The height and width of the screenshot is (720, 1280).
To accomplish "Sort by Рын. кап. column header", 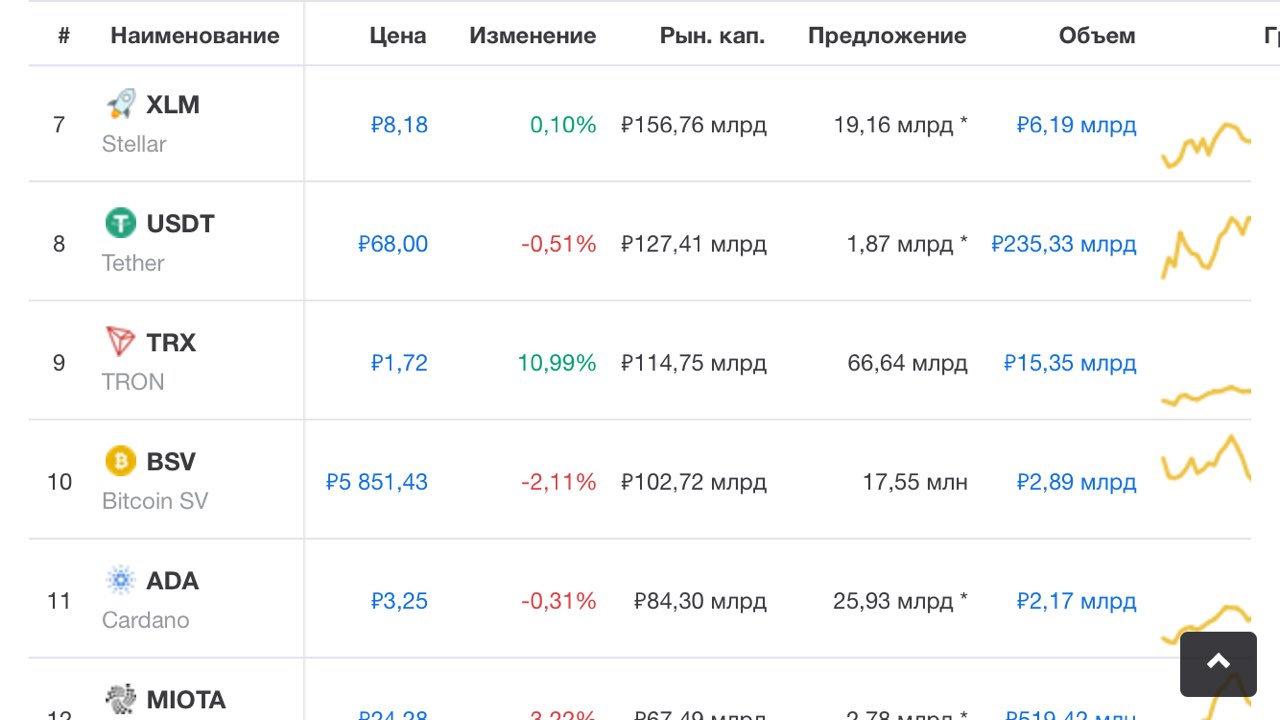I will [712, 36].
